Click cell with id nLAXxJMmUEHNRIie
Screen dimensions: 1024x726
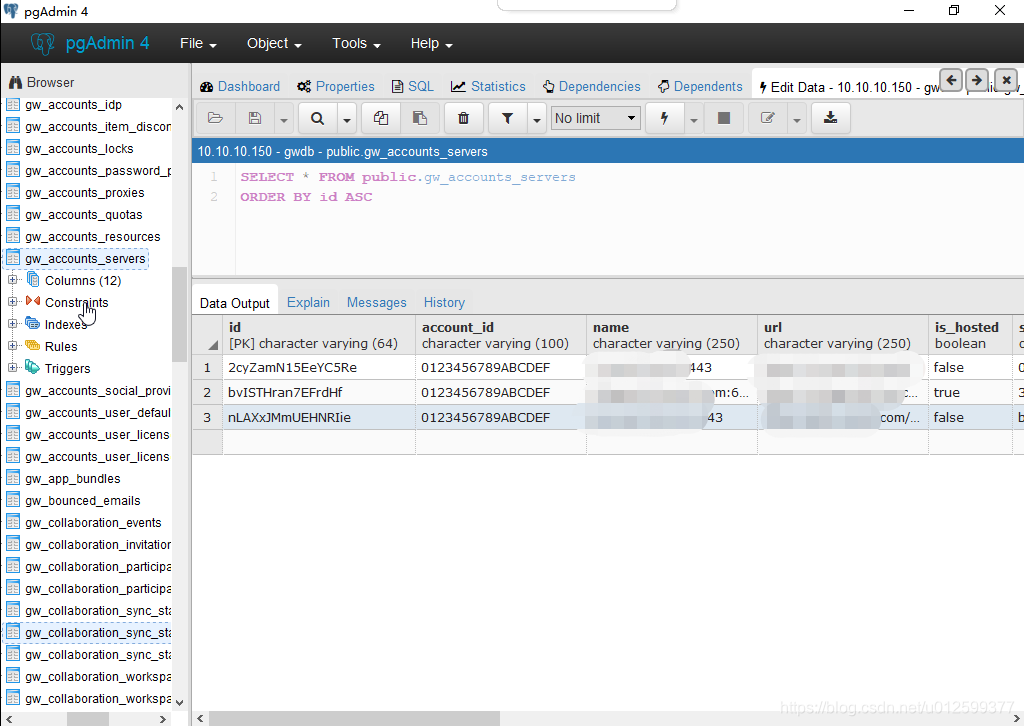(319, 417)
